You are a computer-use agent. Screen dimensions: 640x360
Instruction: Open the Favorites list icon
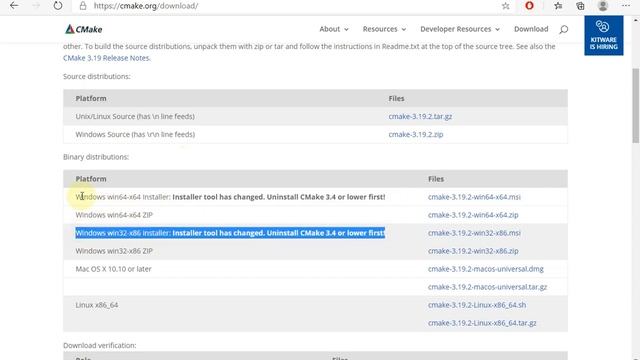tap(558, 6)
